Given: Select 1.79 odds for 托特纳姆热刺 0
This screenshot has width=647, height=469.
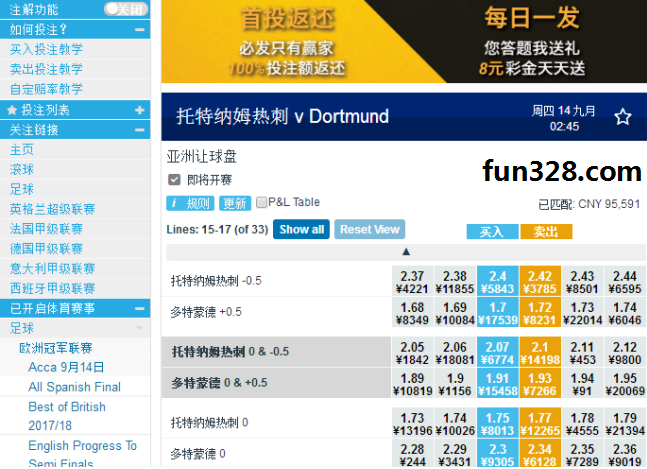Looking at the screenshot, I should (x=625, y=423).
